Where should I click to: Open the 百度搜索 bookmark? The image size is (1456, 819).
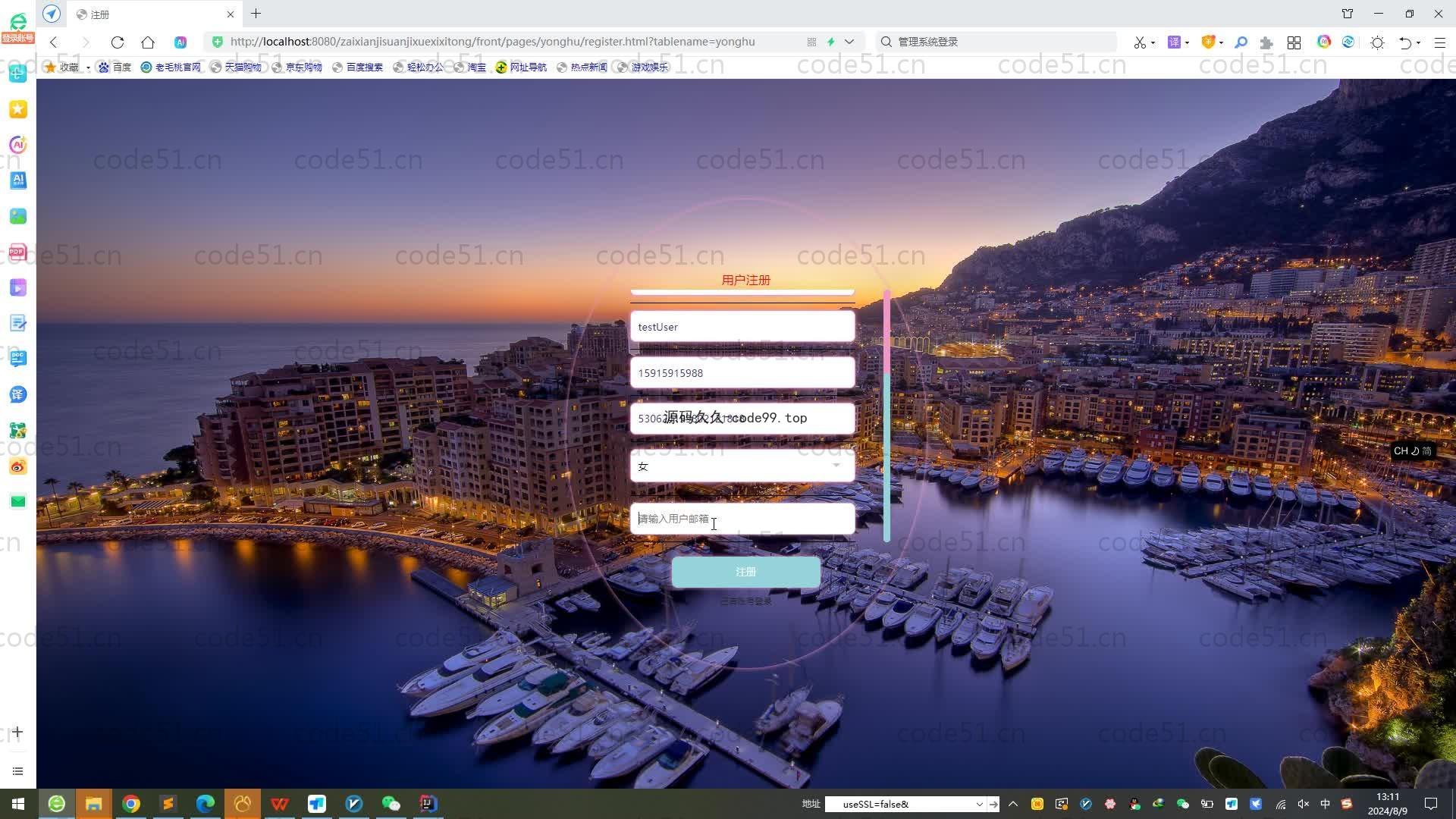click(357, 67)
